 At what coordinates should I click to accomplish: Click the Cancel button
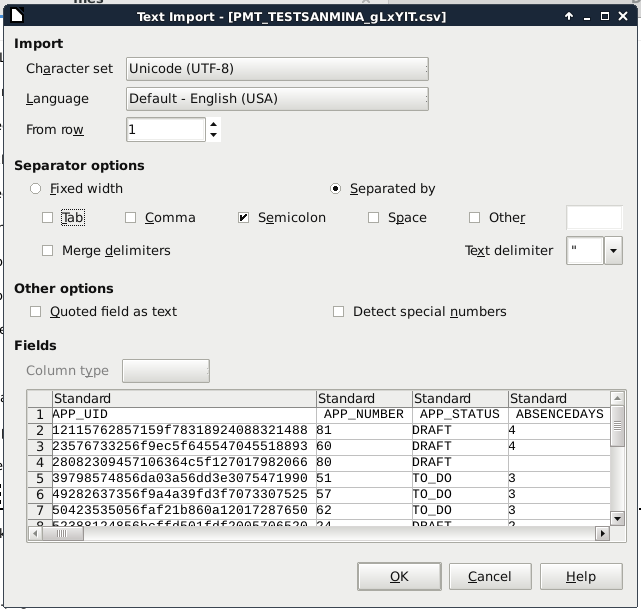tap(490, 577)
